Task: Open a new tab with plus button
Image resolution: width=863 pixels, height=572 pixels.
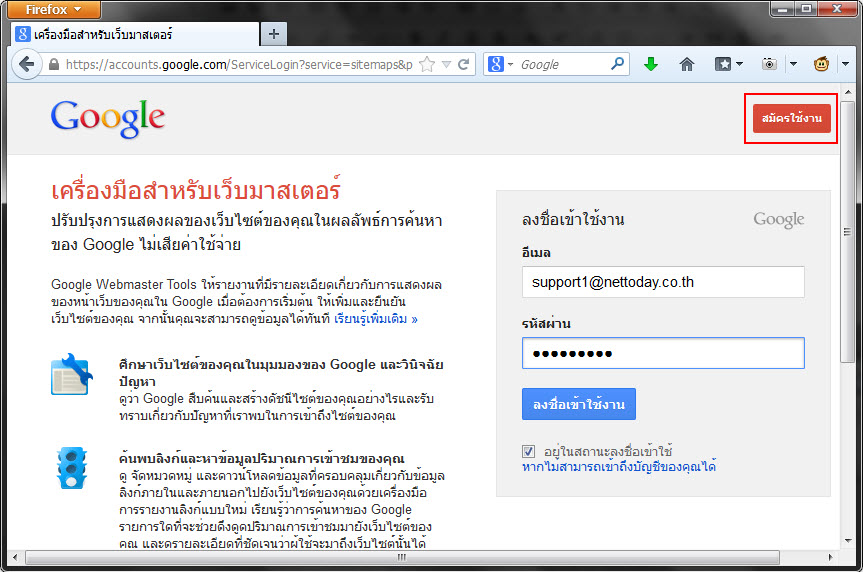Action: click(x=274, y=34)
